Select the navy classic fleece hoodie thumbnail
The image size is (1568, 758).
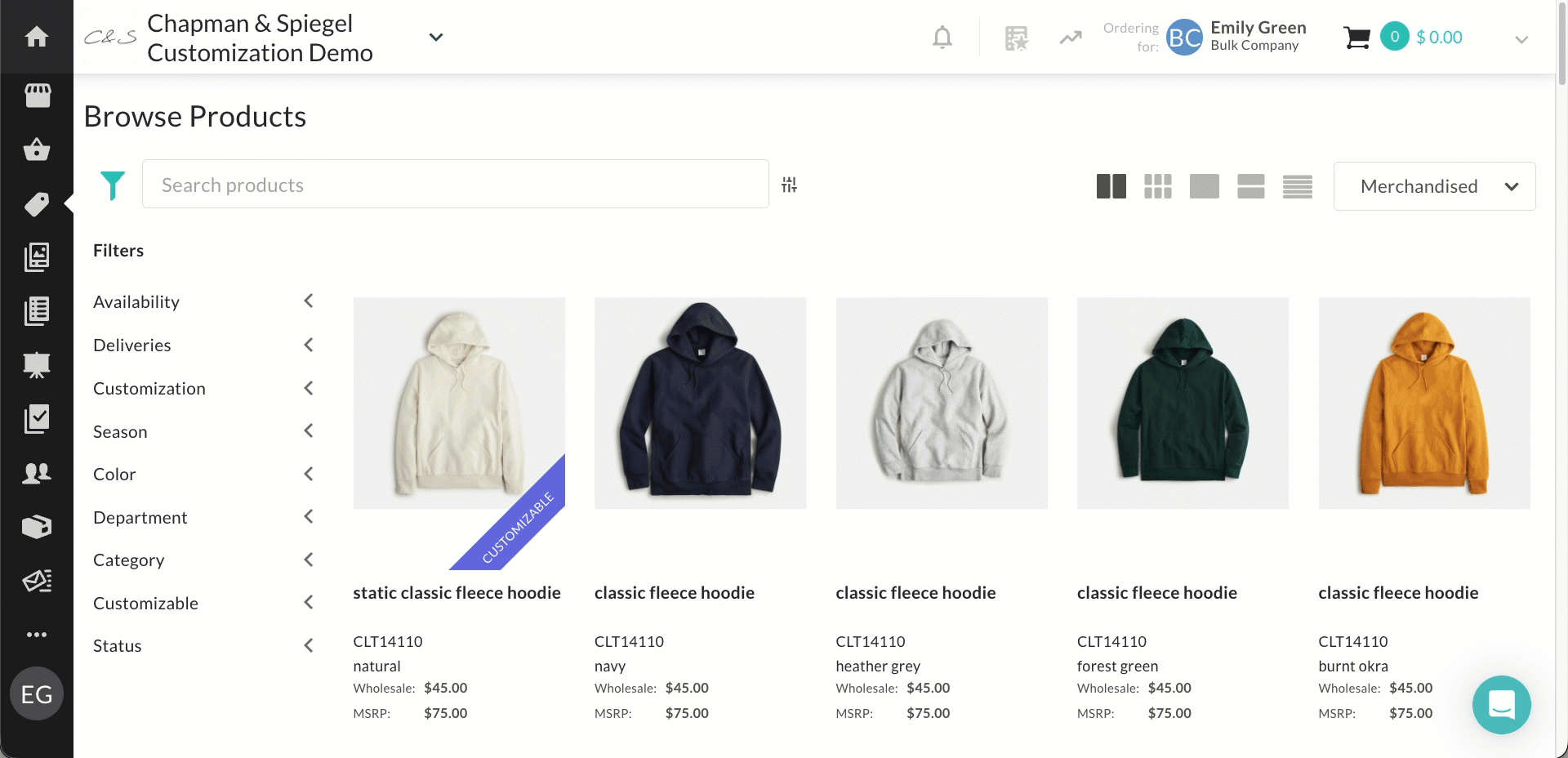tap(700, 403)
